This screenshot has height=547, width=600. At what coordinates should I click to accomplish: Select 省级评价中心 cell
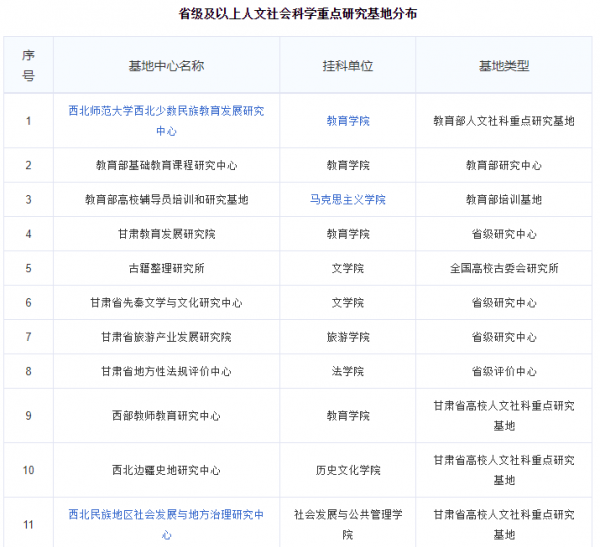point(504,371)
